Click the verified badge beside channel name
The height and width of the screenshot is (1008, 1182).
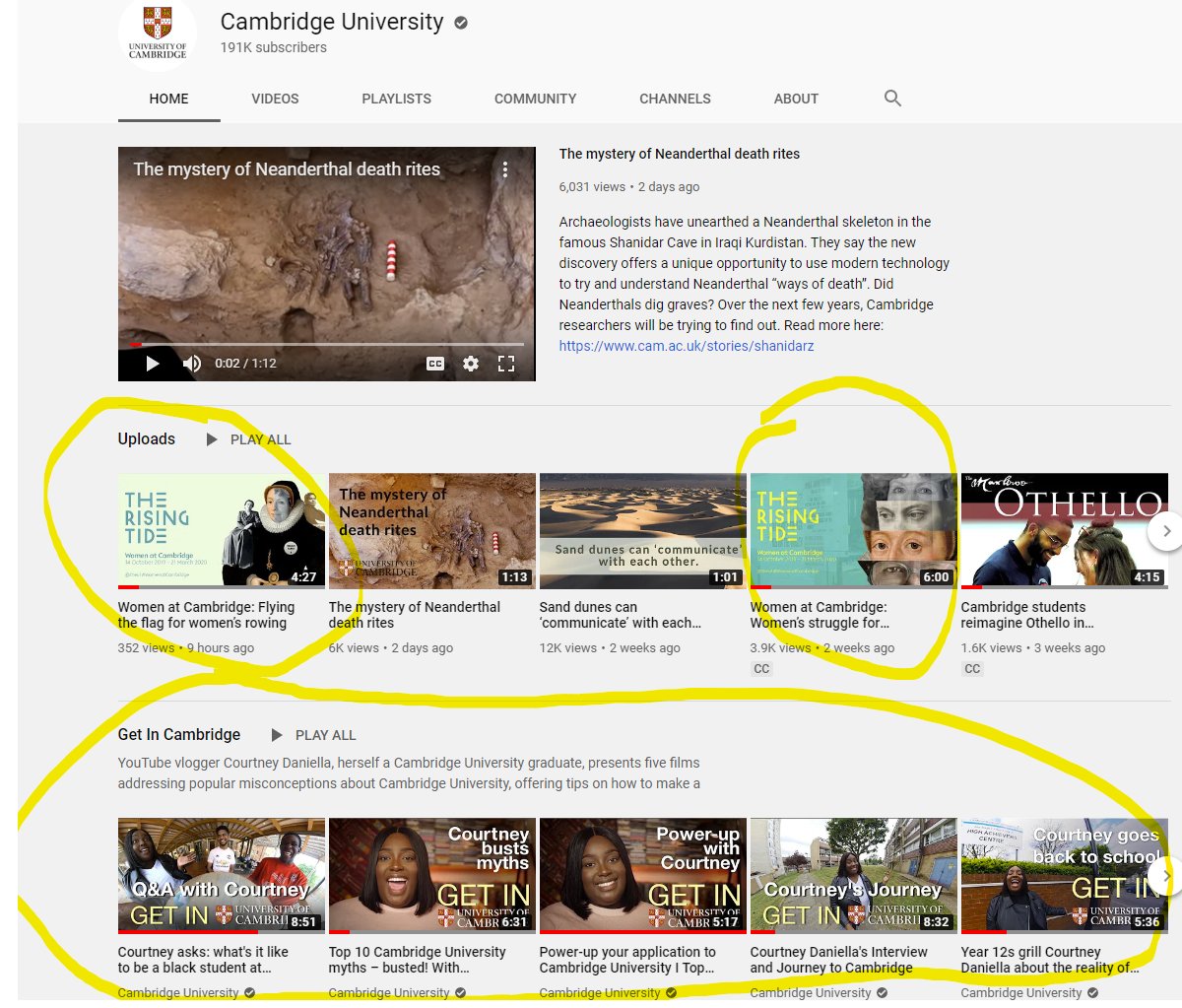pyautogui.click(x=461, y=23)
